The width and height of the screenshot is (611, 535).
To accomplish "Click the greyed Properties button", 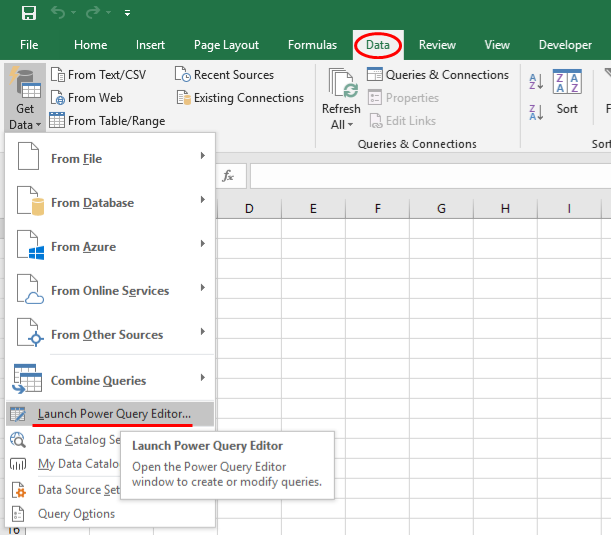I will click(x=403, y=97).
